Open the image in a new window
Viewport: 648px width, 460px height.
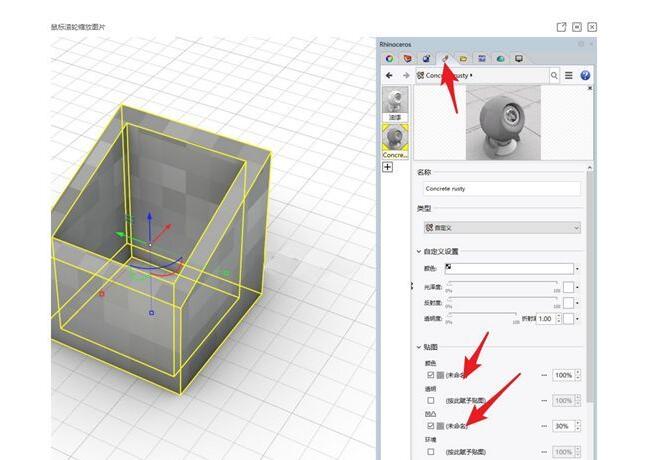561,27
